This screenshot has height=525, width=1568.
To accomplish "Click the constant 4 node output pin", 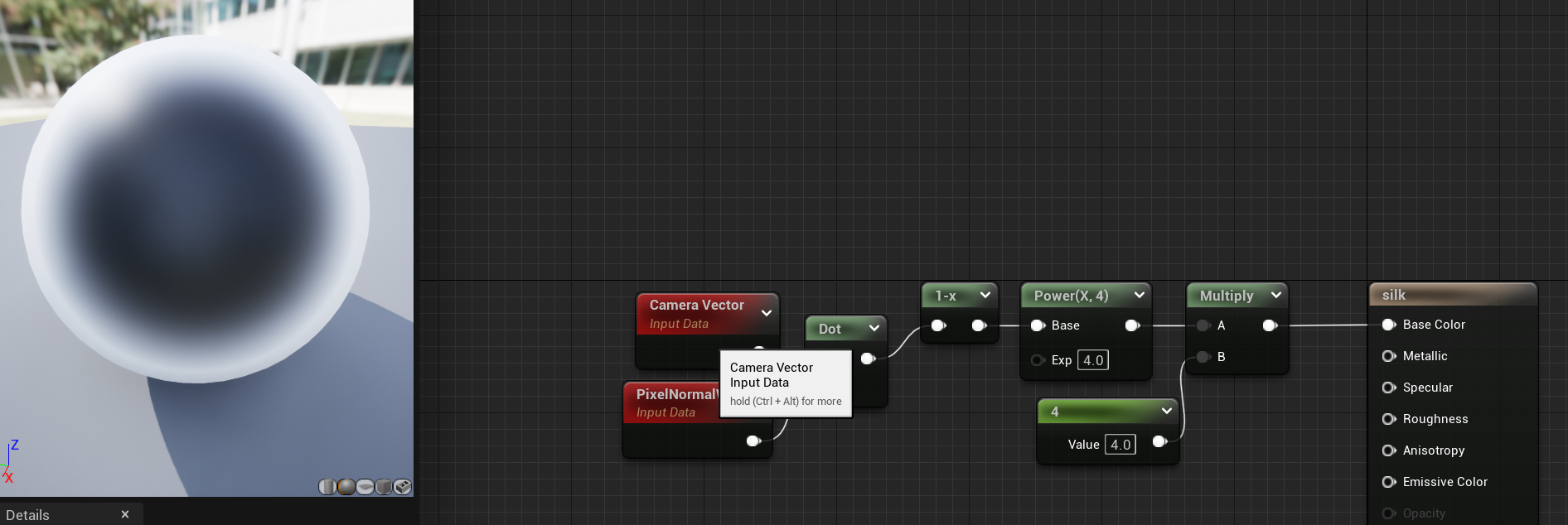I will 1160,441.
